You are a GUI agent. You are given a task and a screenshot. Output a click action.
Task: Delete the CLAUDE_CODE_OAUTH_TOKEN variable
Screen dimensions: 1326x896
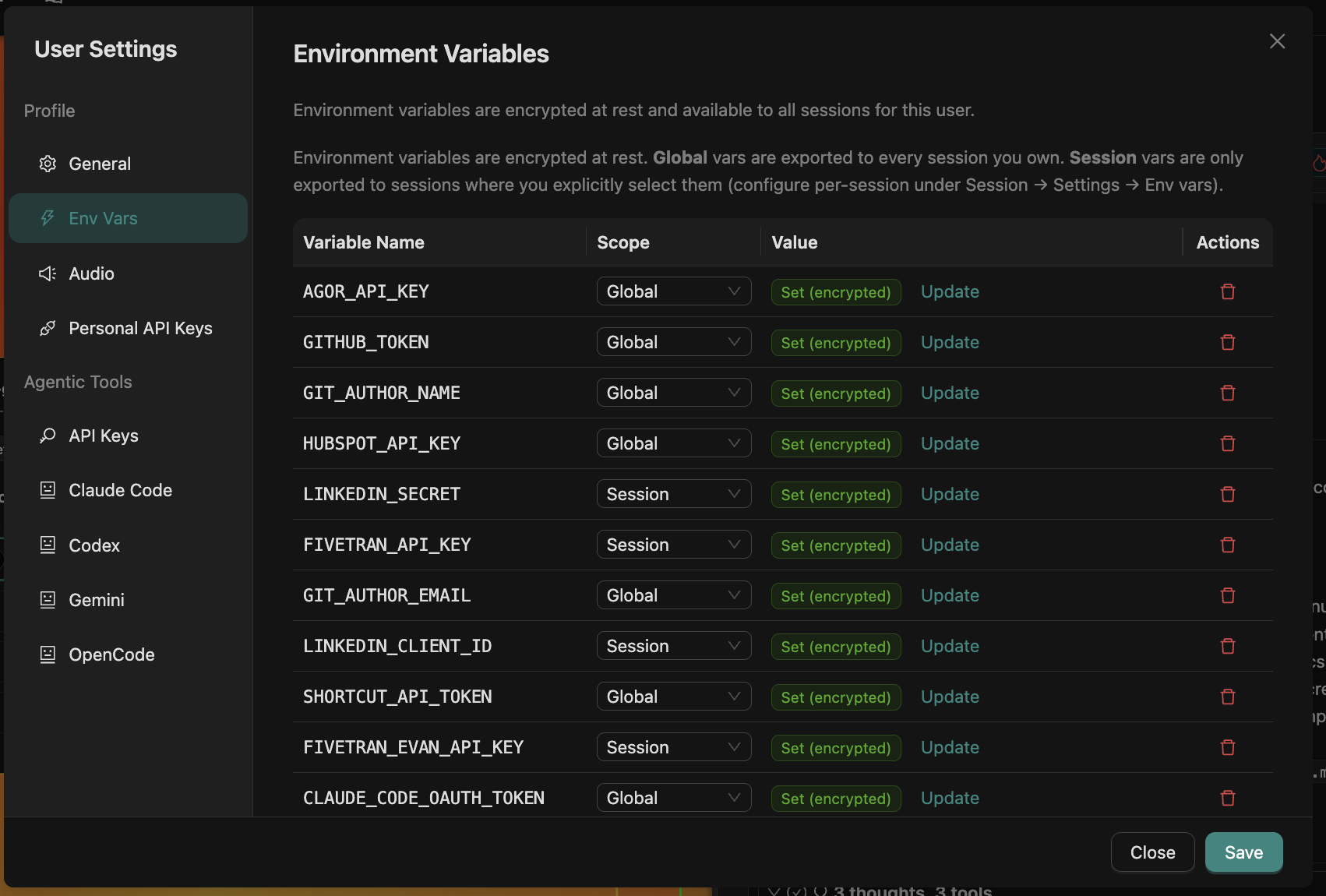coord(1228,798)
